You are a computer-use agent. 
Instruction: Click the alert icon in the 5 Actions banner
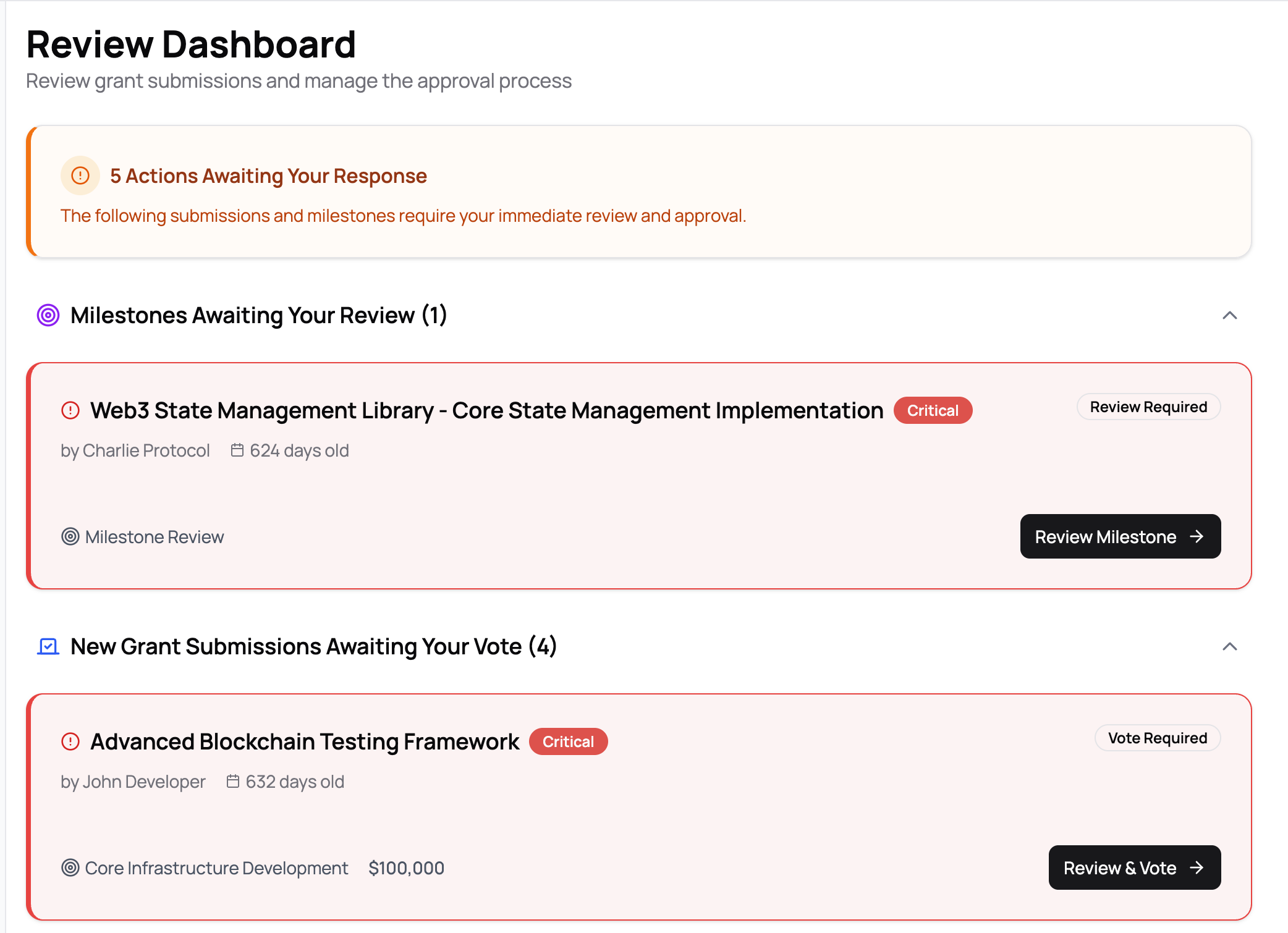(80, 175)
